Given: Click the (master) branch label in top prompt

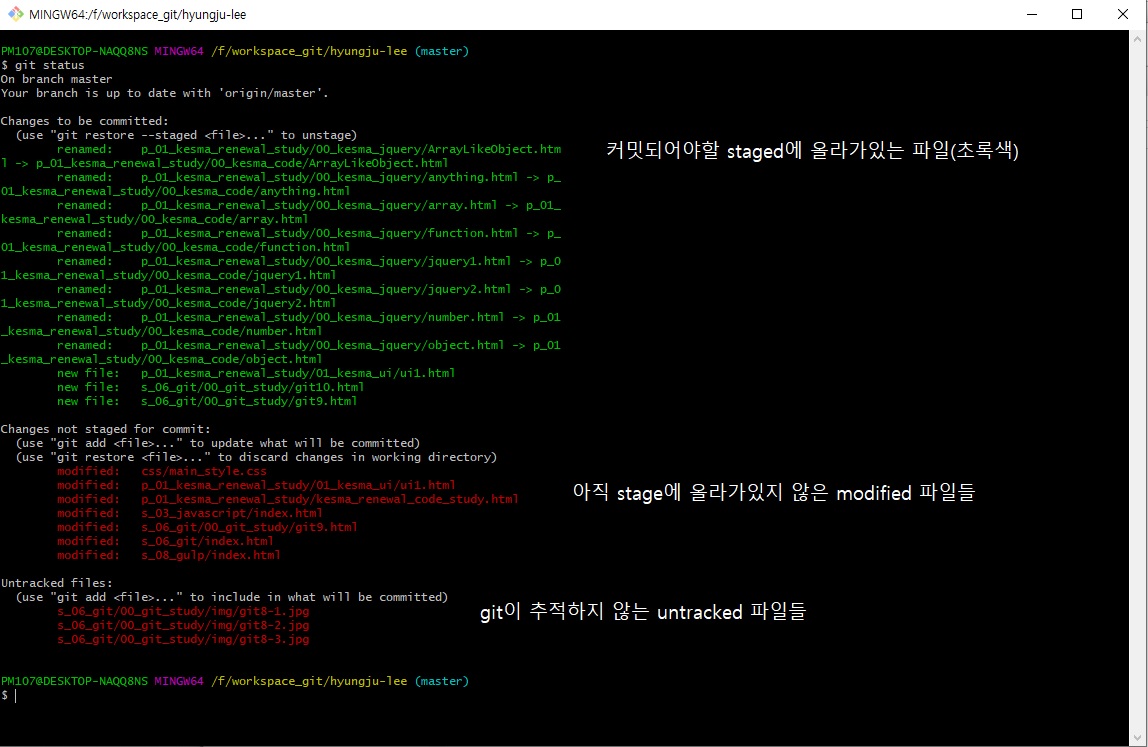Looking at the screenshot, I should pyautogui.click(x=441, y=51).
